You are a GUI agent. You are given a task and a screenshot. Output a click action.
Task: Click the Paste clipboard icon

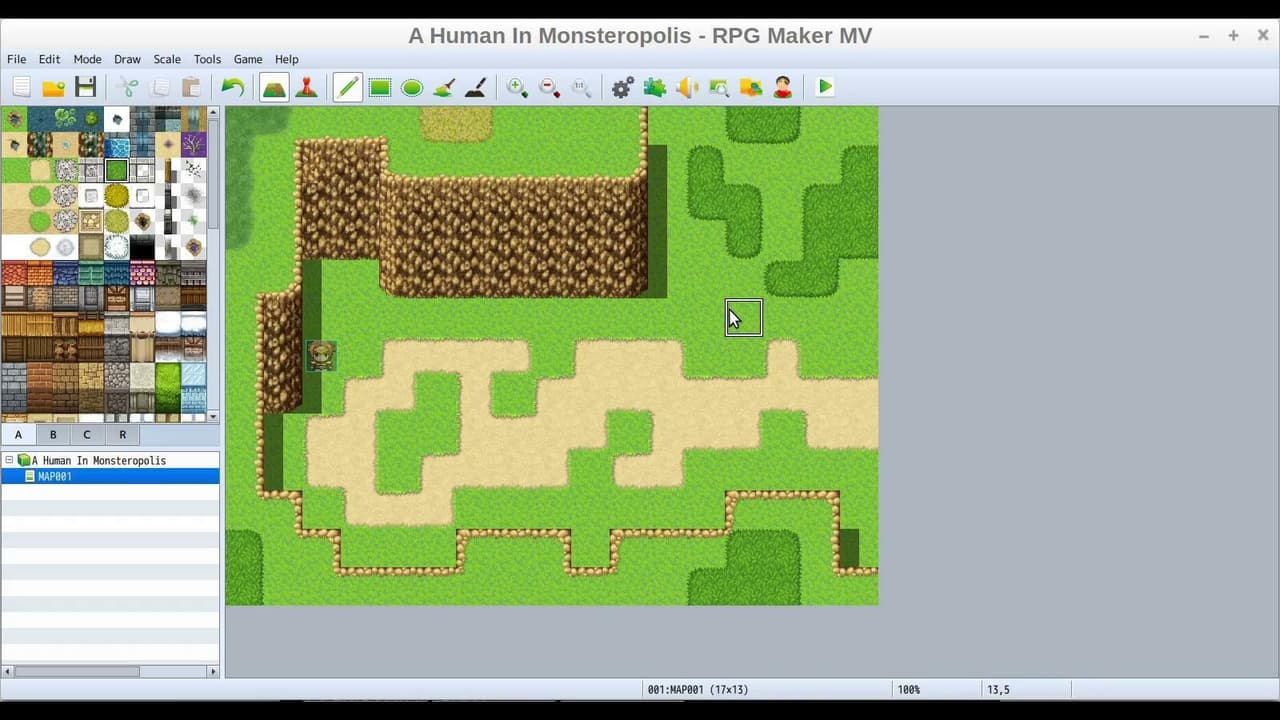click(x=191, y=87)
